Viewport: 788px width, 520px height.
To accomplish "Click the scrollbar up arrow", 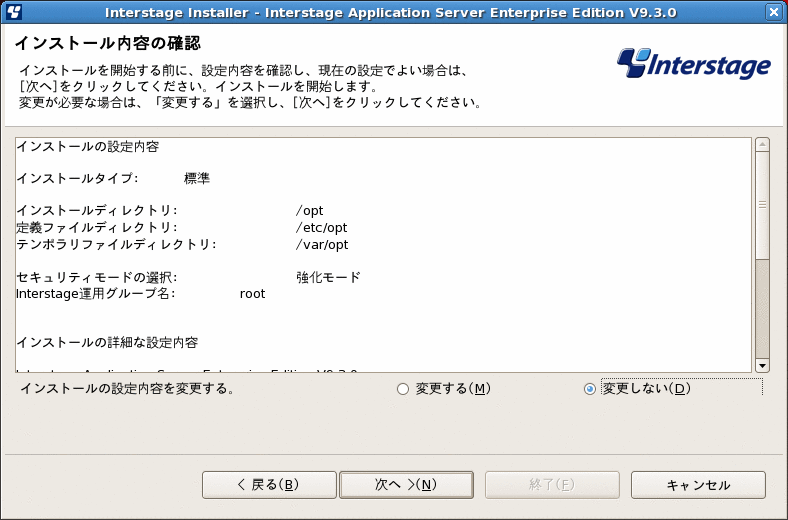I will click(x=762, y=145).
